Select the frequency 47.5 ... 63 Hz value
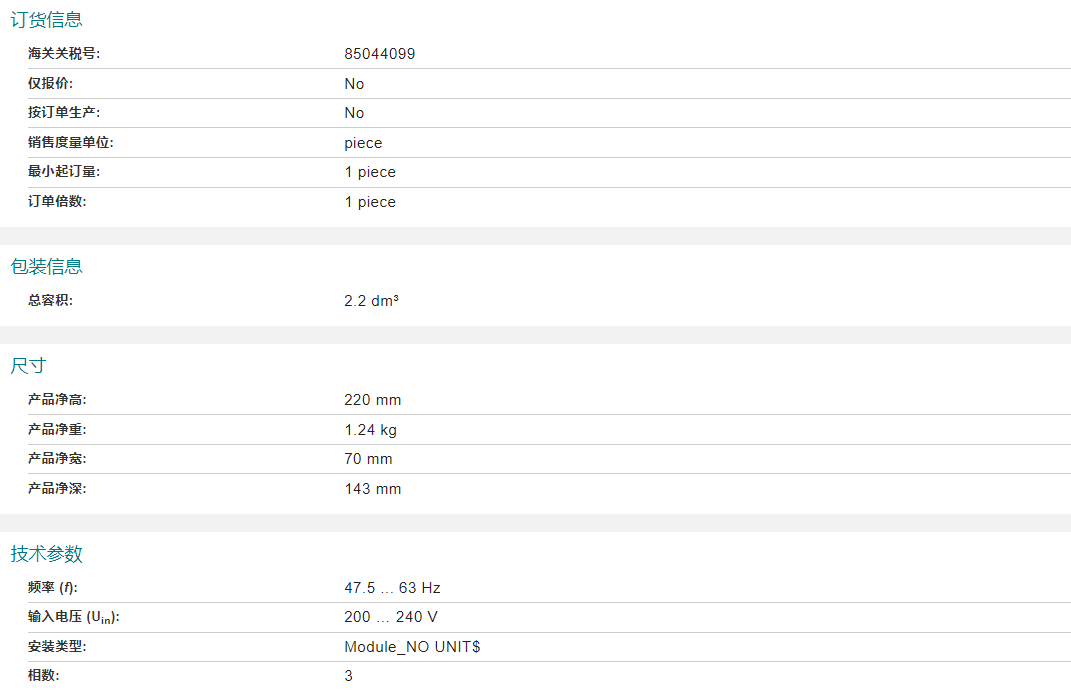This screenshot has width=1071, height=700. (393, 588)
